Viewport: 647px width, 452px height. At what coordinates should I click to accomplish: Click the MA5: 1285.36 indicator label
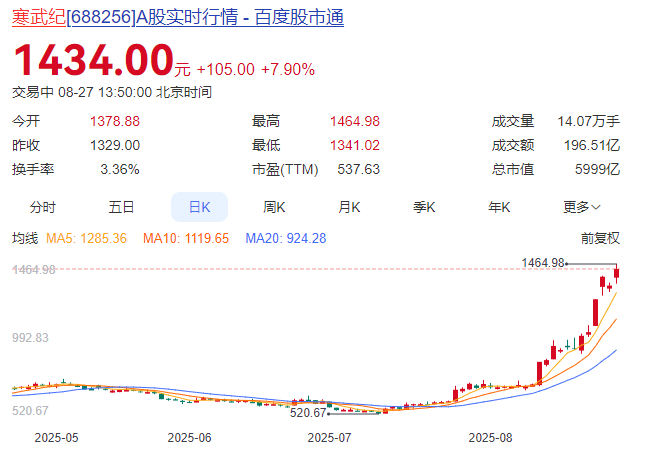click(x=86, y=238)
